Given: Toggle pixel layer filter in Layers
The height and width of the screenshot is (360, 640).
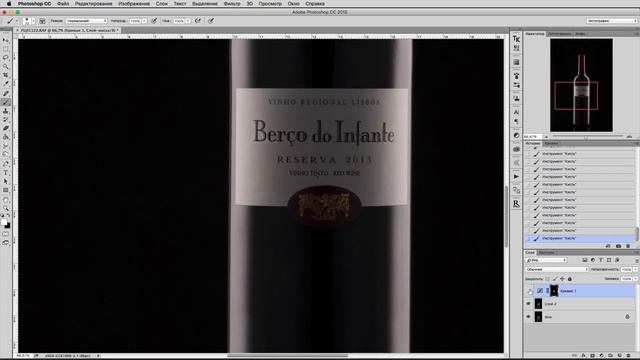Looking at the screenshot, I should coord(584,260).
